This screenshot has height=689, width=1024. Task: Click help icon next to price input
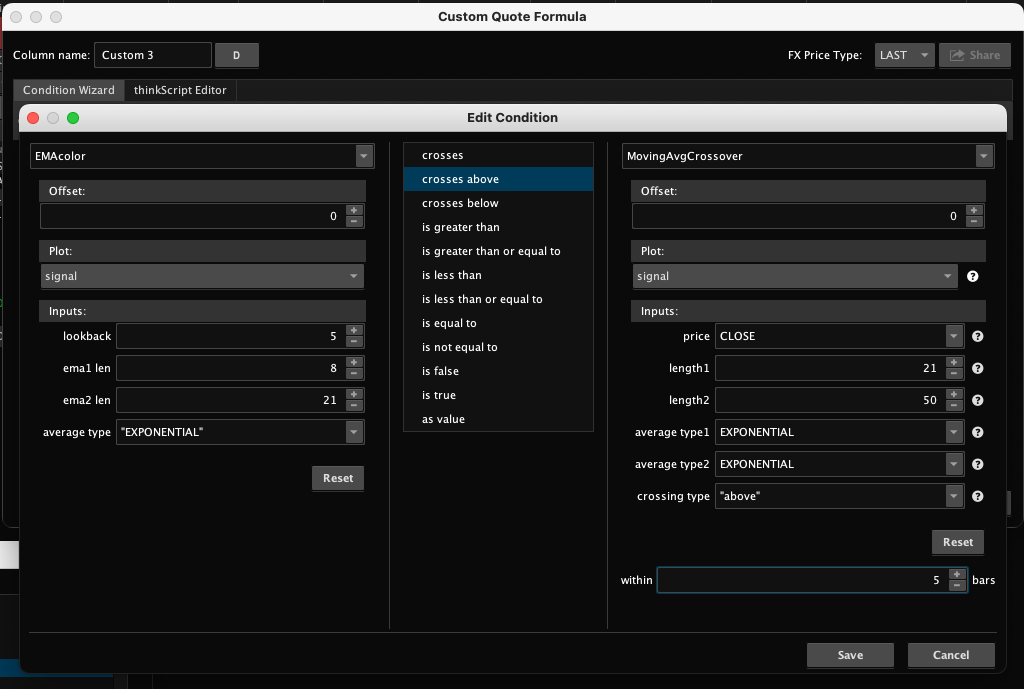click(x=977, y=337)
